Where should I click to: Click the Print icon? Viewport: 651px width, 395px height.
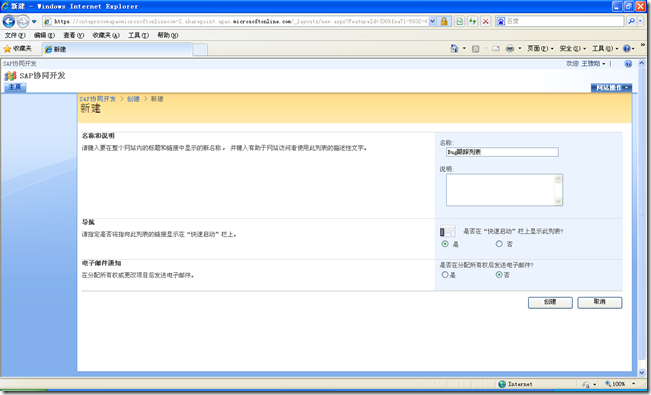coord(510,49)
